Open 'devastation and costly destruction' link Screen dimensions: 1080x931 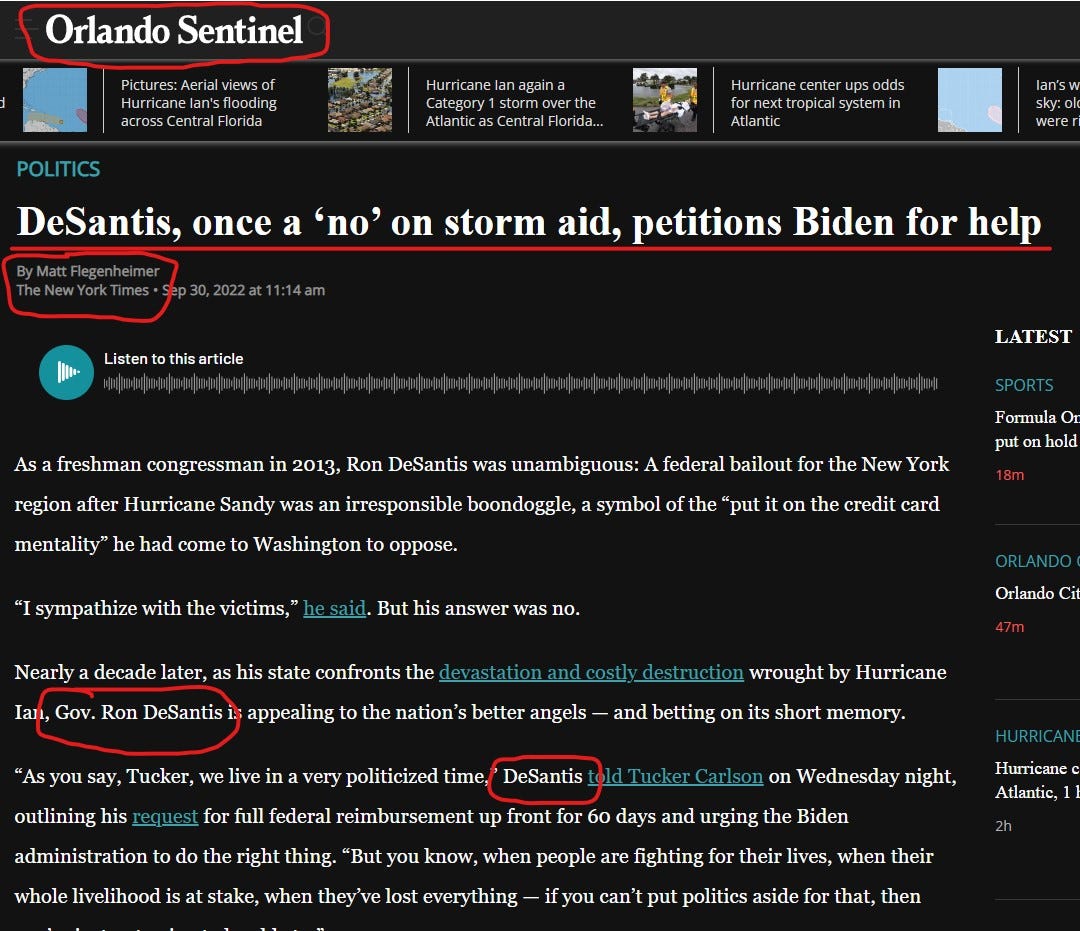click(x=591, y=672)
